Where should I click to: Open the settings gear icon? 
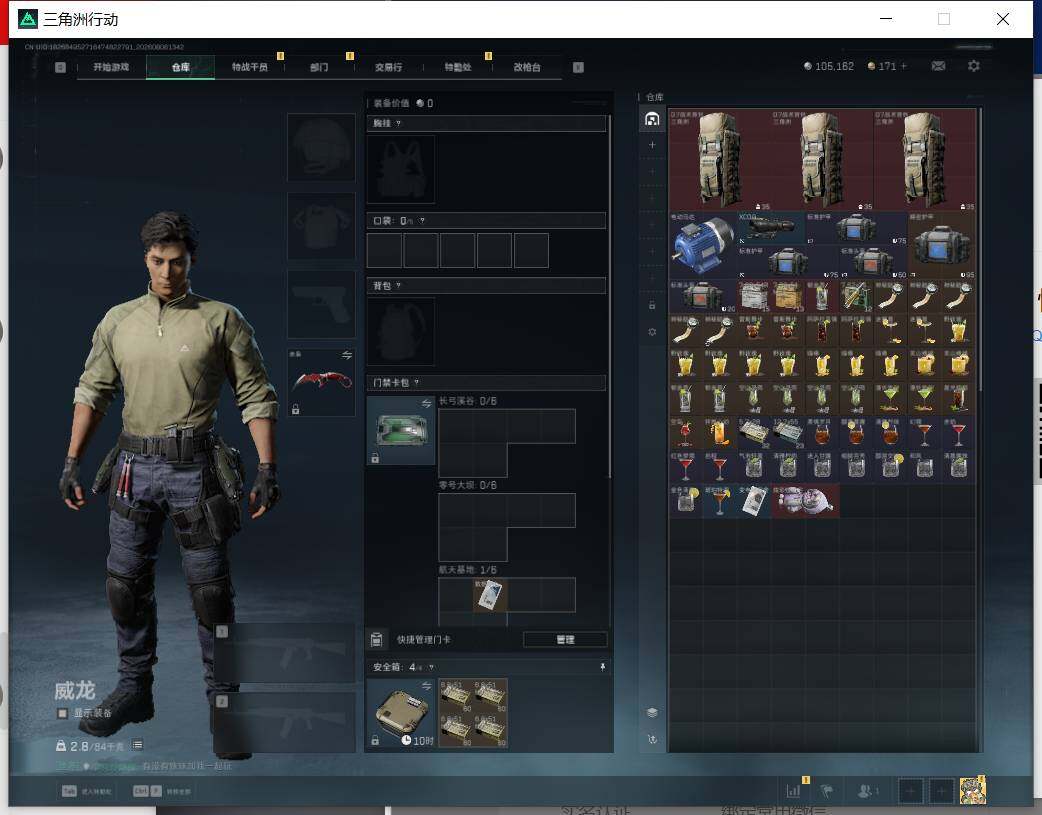click(x=974, y=66)
